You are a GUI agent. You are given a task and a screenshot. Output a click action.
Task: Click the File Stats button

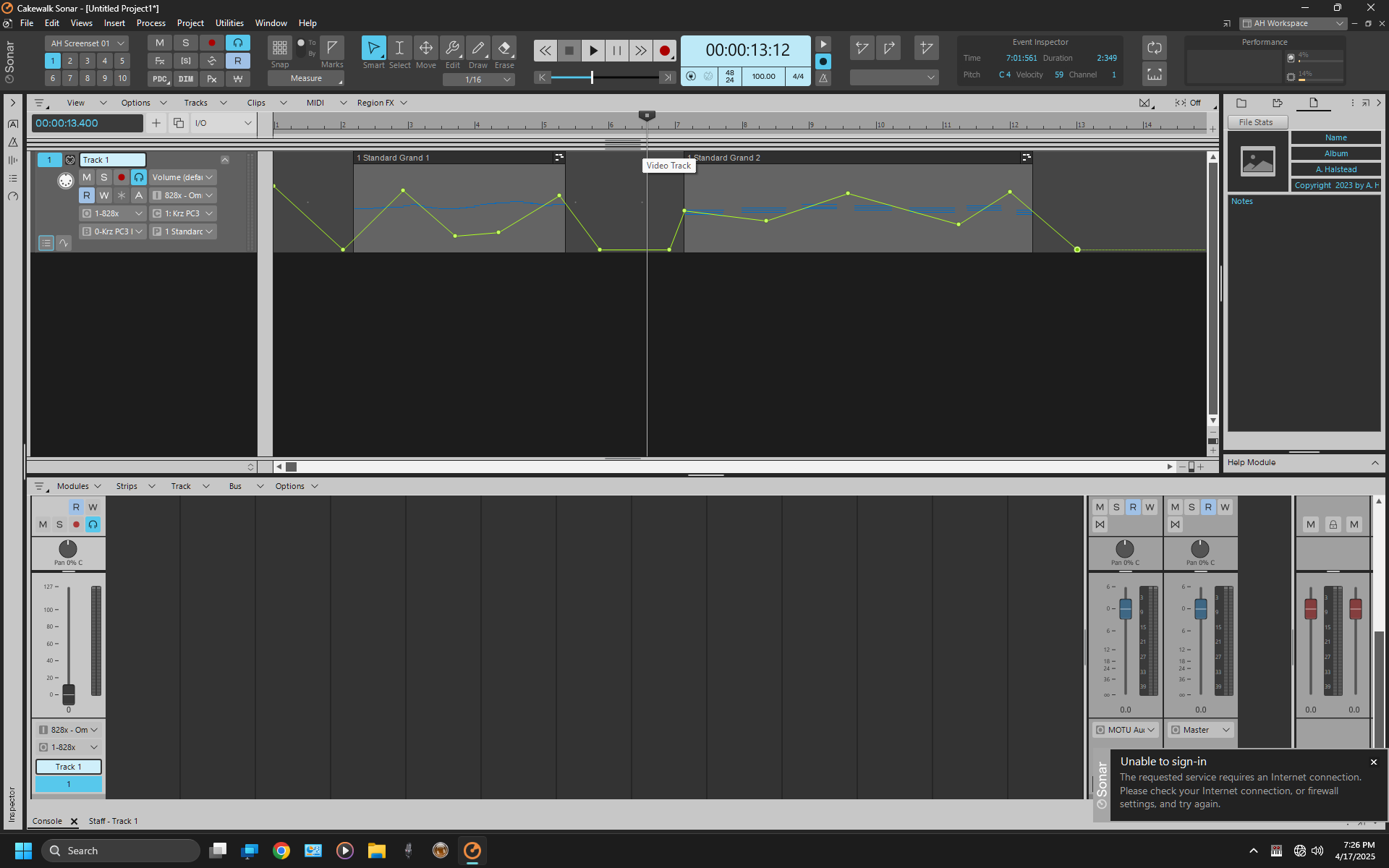coord(1257,122)
